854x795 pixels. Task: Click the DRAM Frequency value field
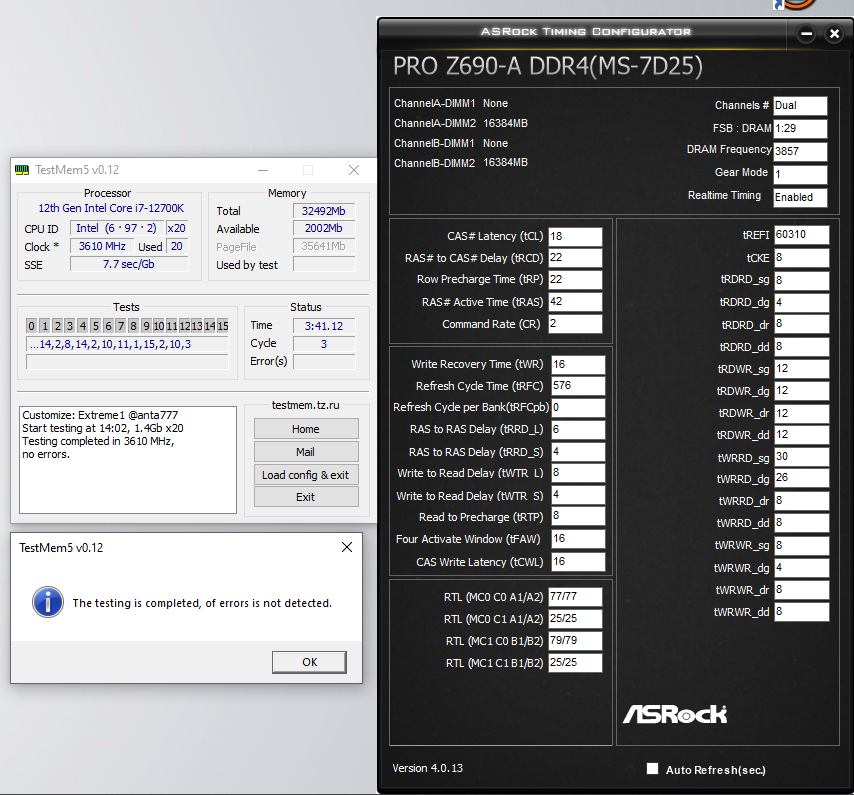pyautogui.click(x=799, y=151)
